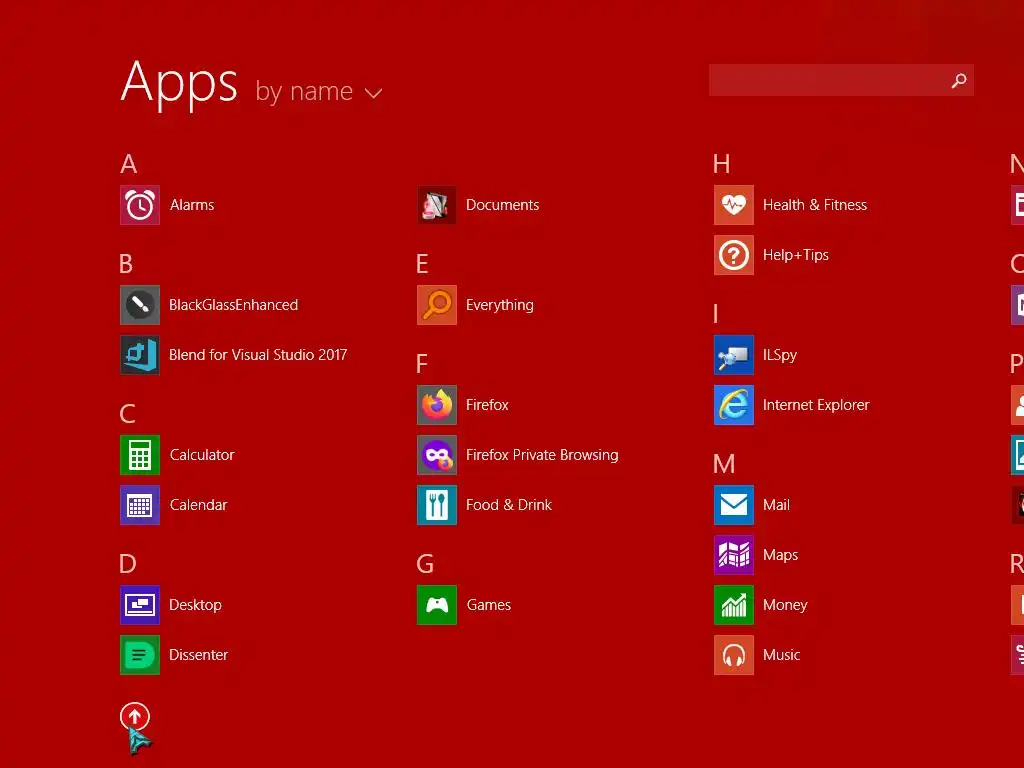1024x768 pixels.
Task: Open the Games tile icon
Action: [x=437, y=605]
